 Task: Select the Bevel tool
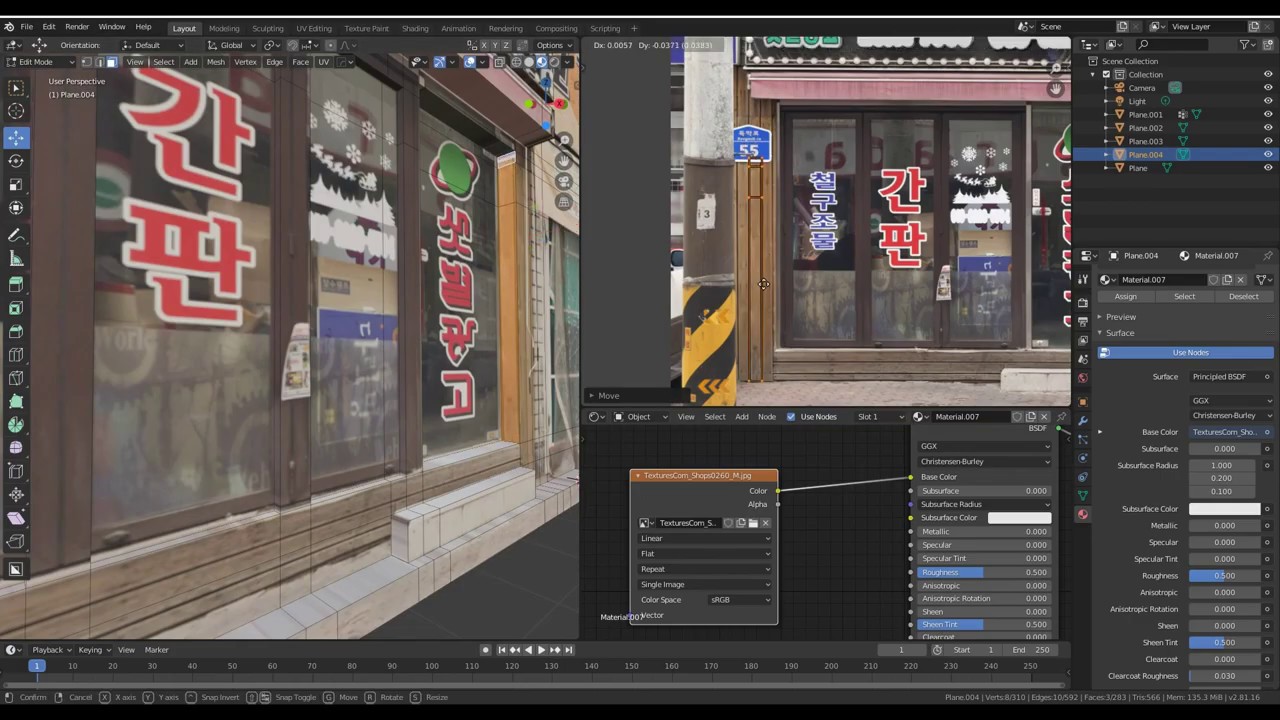[16, 332]
